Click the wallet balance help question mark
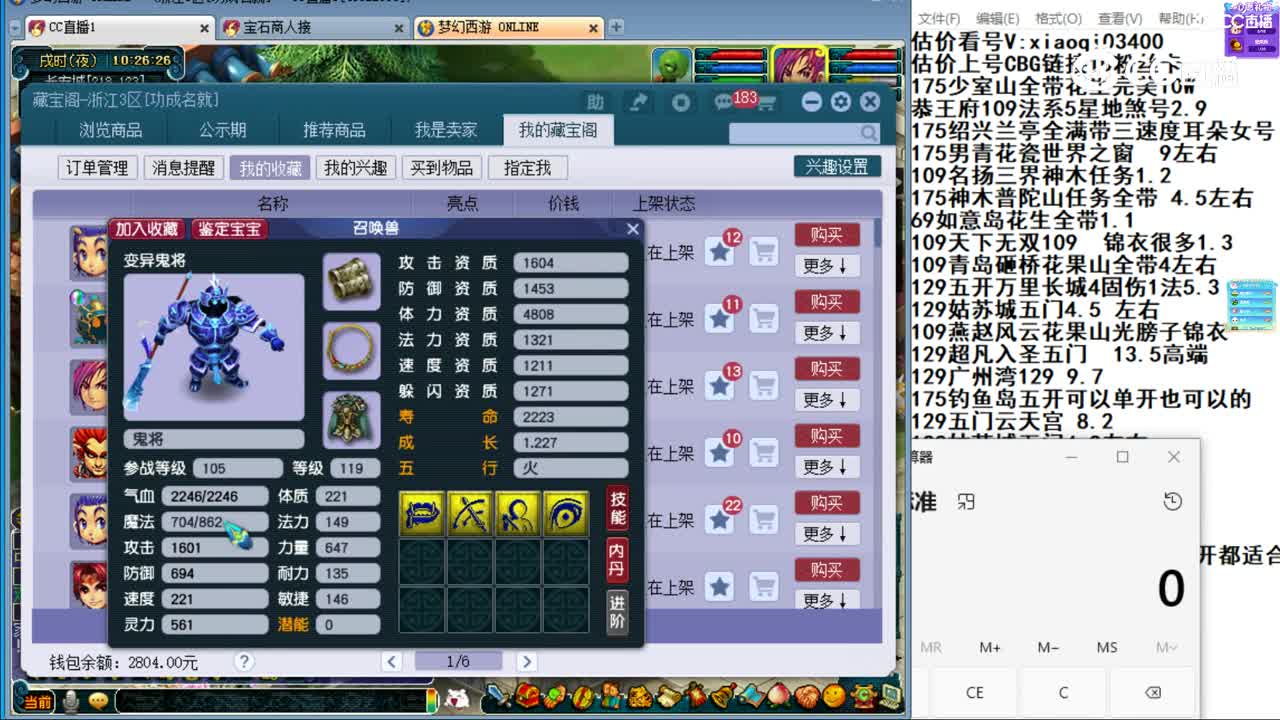The height and width of the screenshot is (720, 1280). pyautogui.click(x=243, y=662)
